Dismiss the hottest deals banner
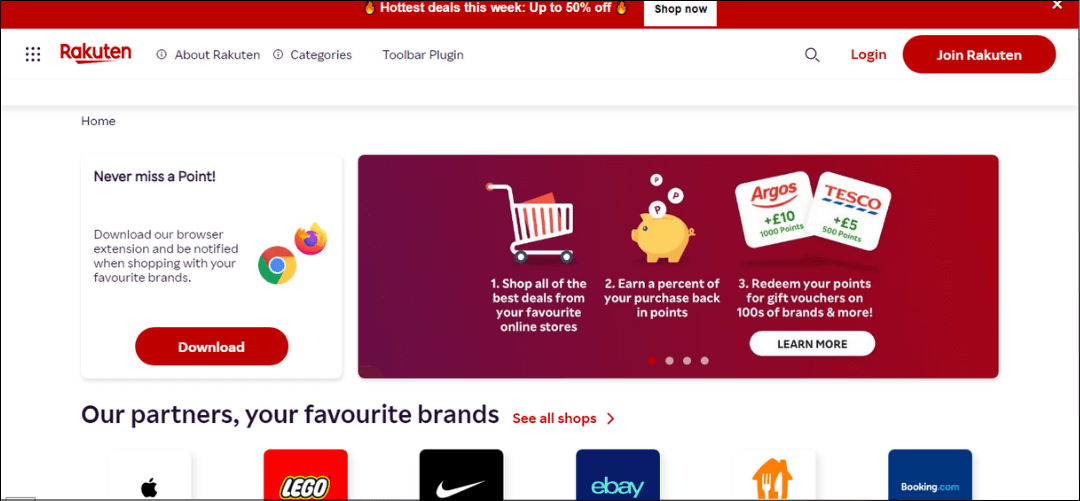Viewport: 1080px width, 501px height. click(1057, 5)
